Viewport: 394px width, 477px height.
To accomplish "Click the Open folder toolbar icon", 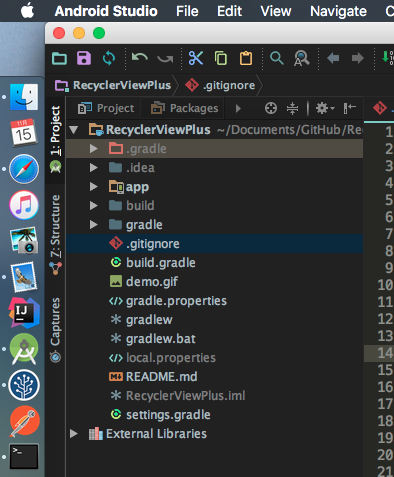I will coord(59,59).
